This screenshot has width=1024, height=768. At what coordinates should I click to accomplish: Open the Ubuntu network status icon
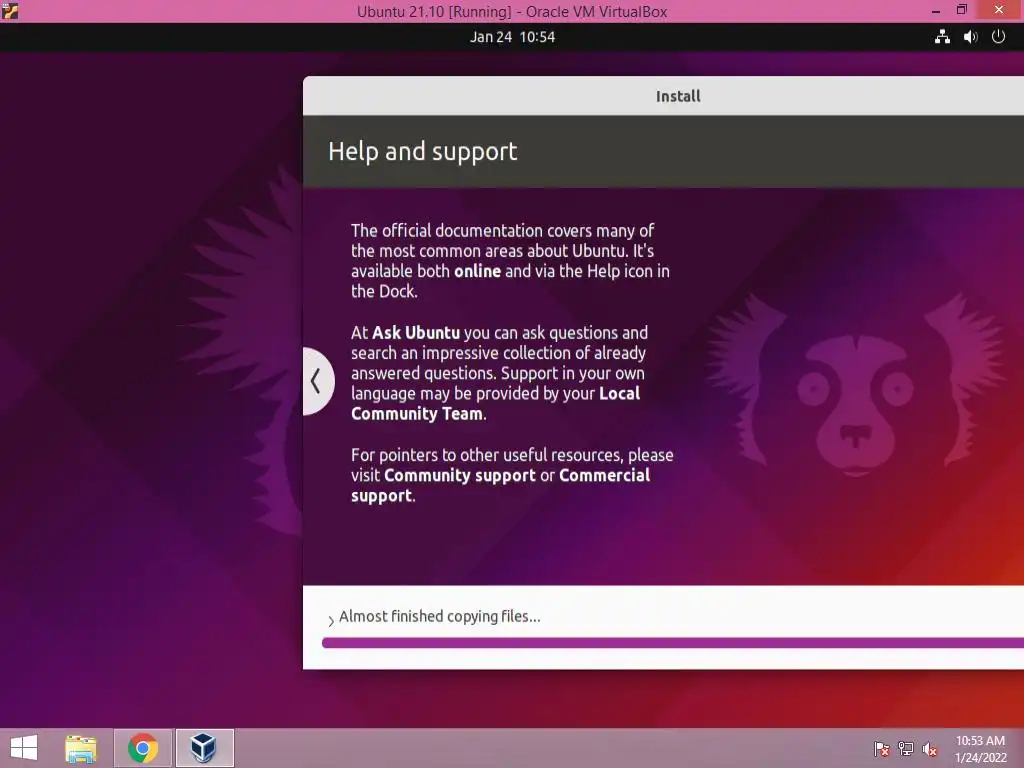942,37
